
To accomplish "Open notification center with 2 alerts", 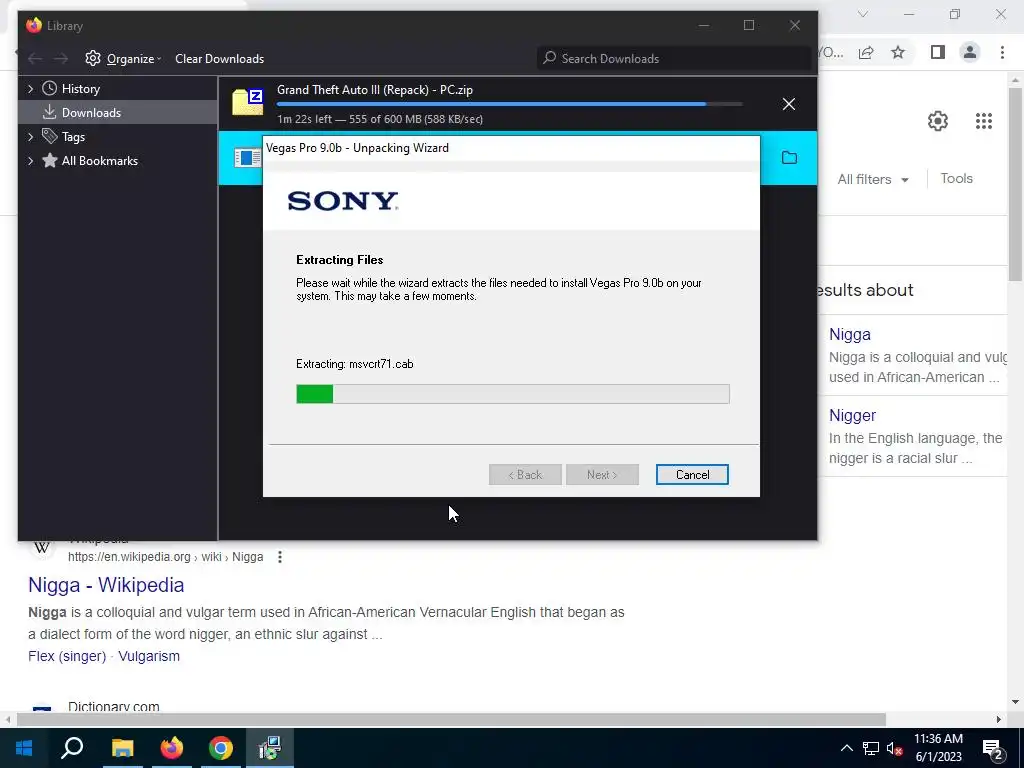I will 992,749.
